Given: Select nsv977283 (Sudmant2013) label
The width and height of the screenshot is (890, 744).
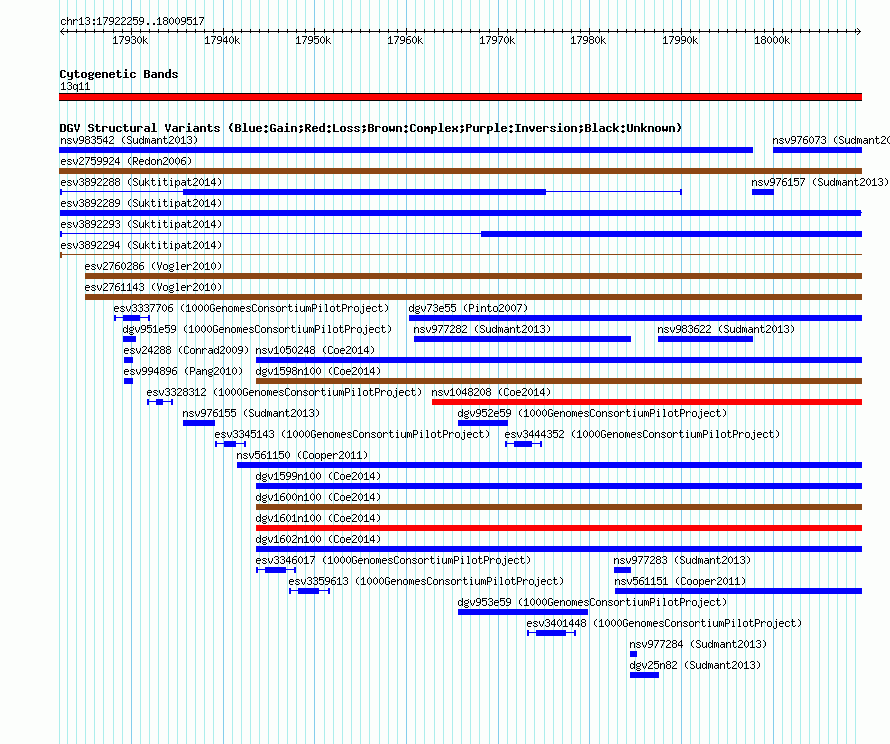Looking at the screenshot, I should point(682,560).
